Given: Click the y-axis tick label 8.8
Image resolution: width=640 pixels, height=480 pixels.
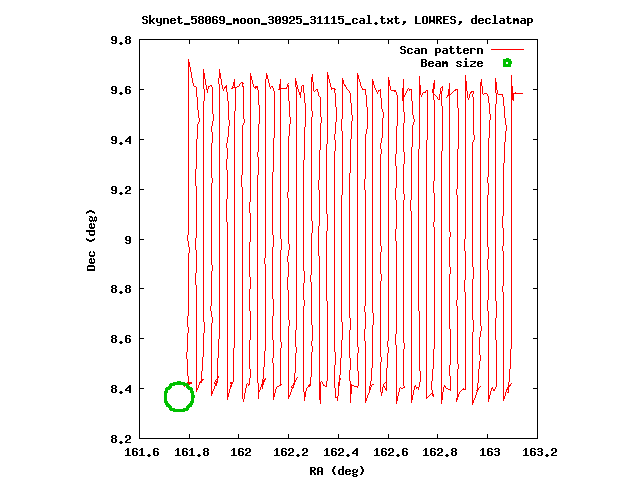Looking at the screenshot, I should pos(121,289).
